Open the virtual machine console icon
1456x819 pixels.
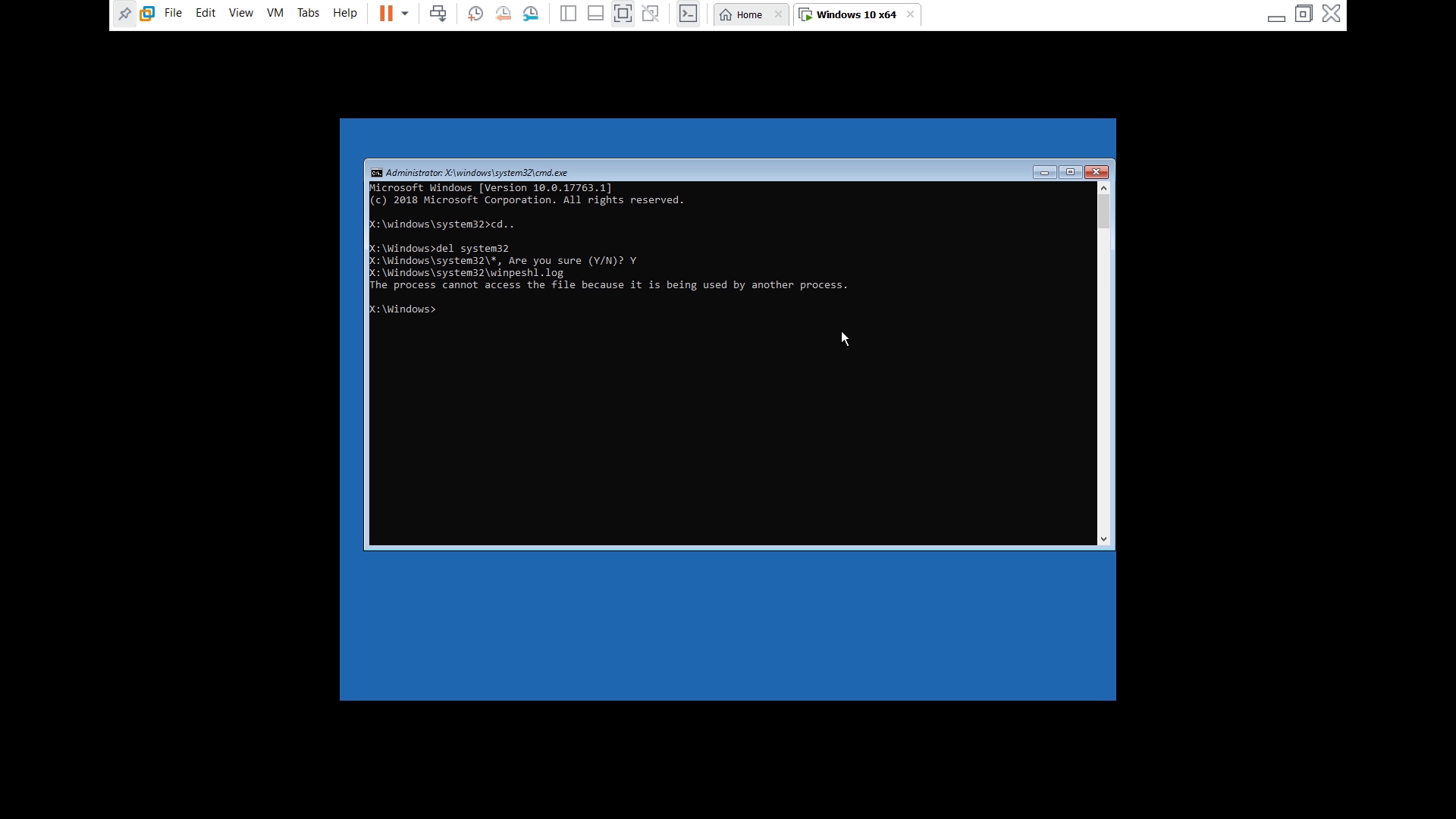point(689,14)
